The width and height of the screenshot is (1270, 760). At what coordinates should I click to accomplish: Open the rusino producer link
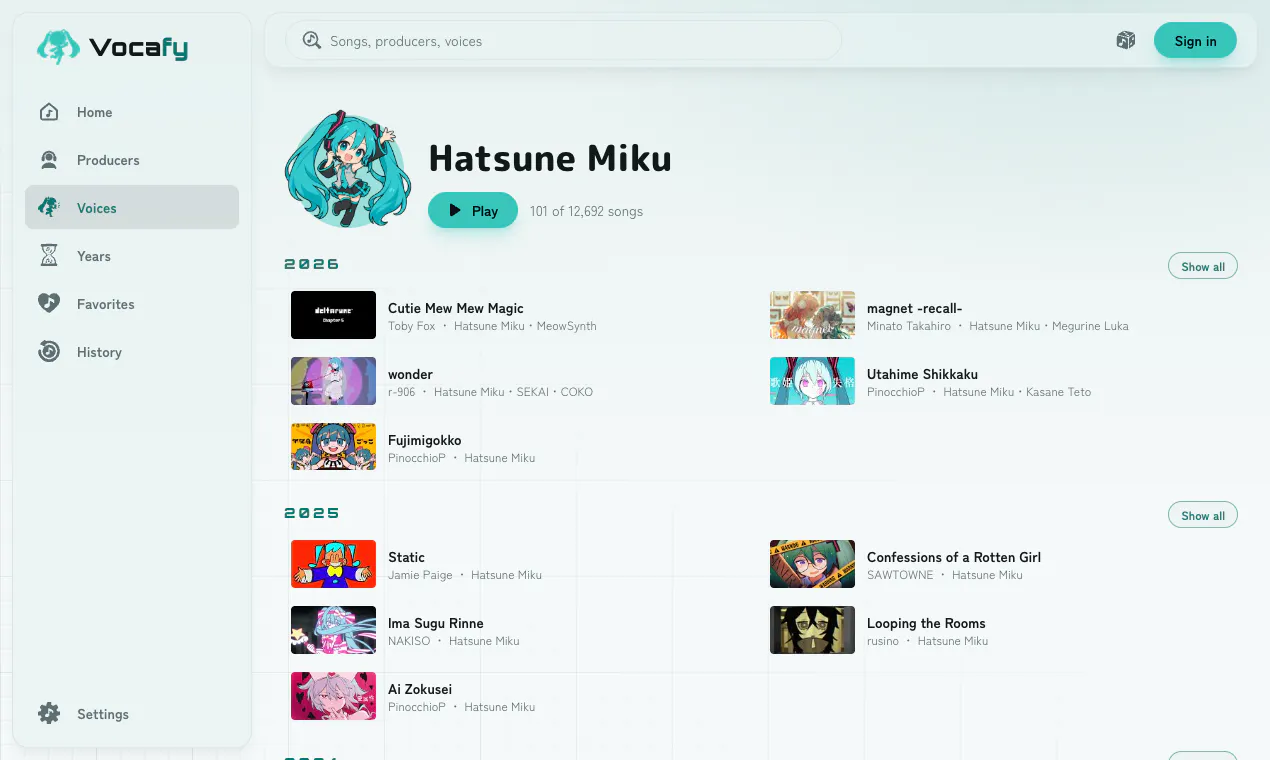point(883,641)
